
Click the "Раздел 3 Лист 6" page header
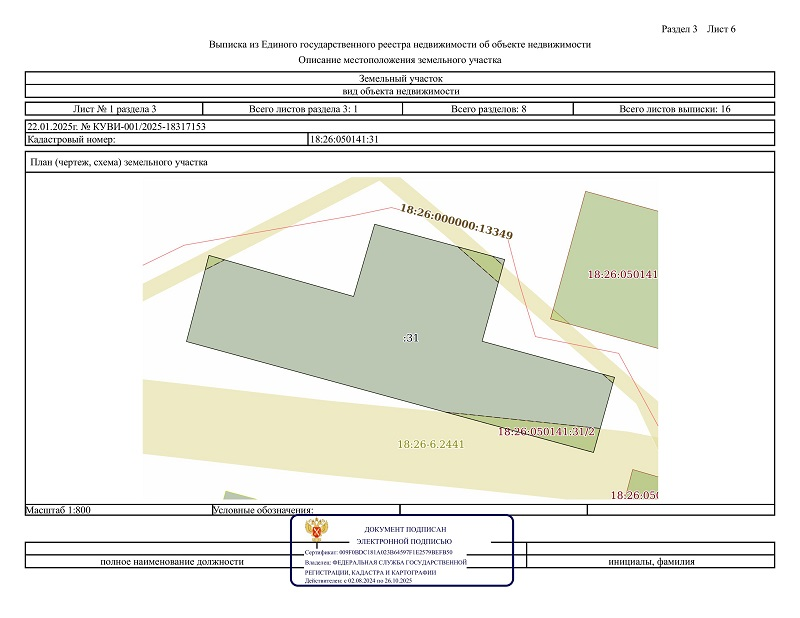click(x=698, y=29)
